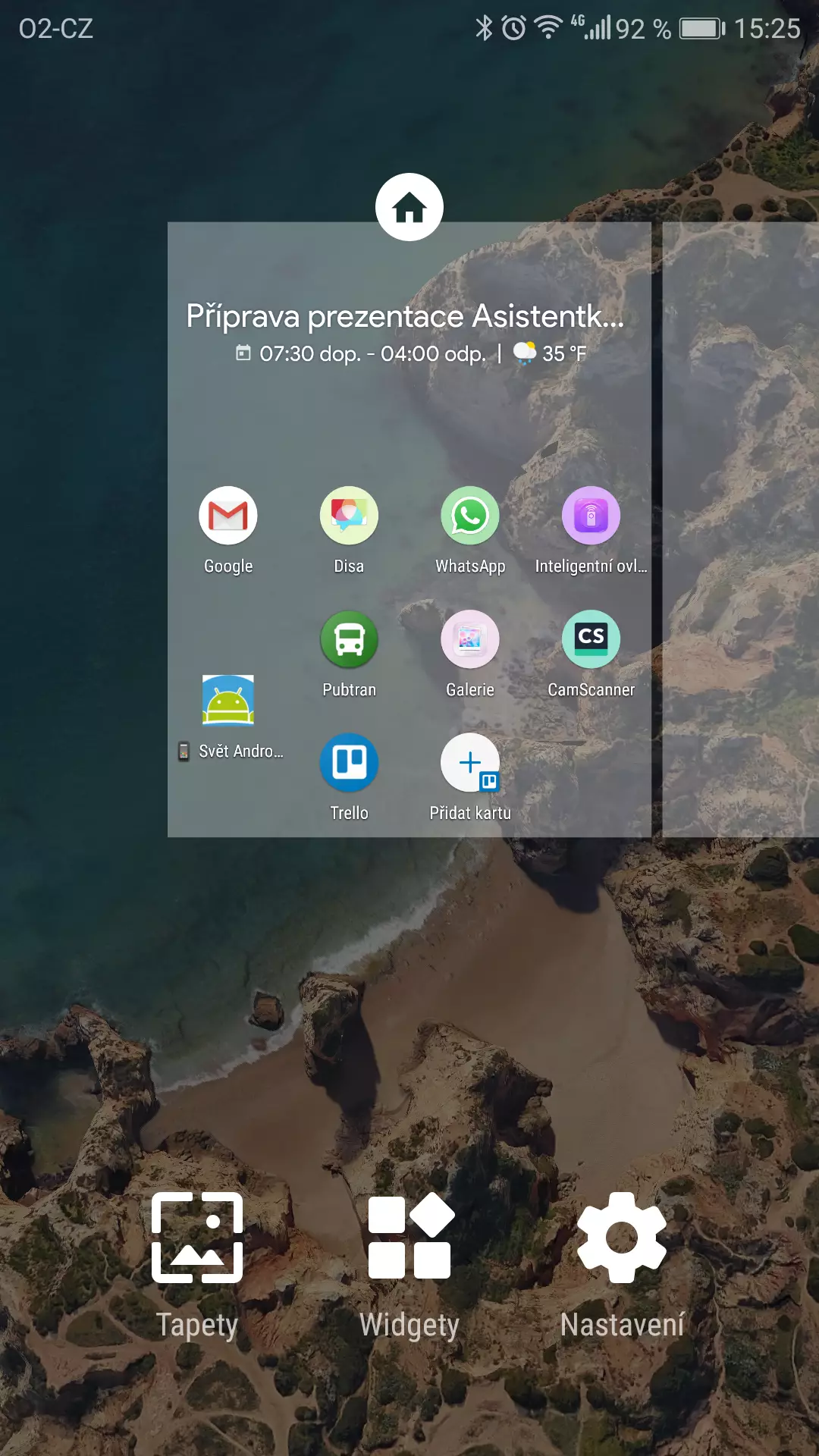Tap the O2-CZ carrier label
Image resolution: width=819 pixels, height=1456 pixels.
(x=56, y=29)
